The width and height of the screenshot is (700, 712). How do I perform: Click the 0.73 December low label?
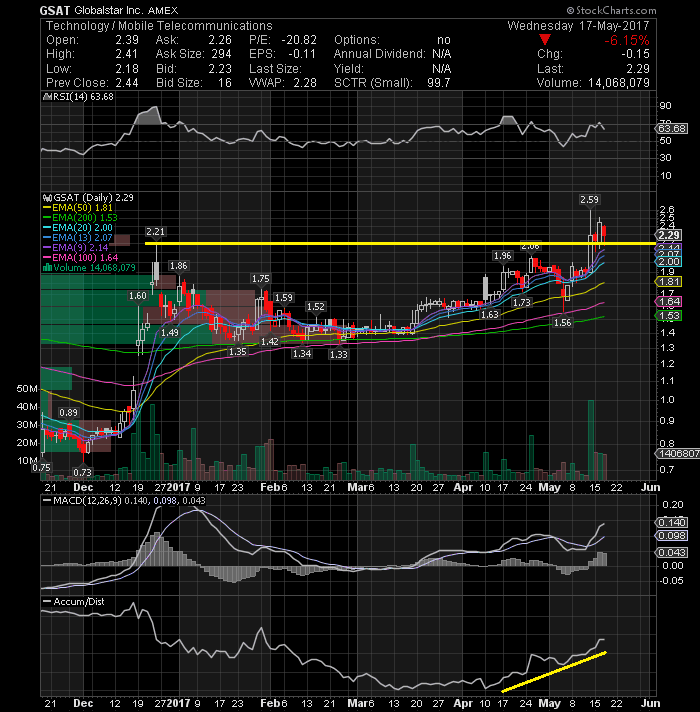[83, 472]
